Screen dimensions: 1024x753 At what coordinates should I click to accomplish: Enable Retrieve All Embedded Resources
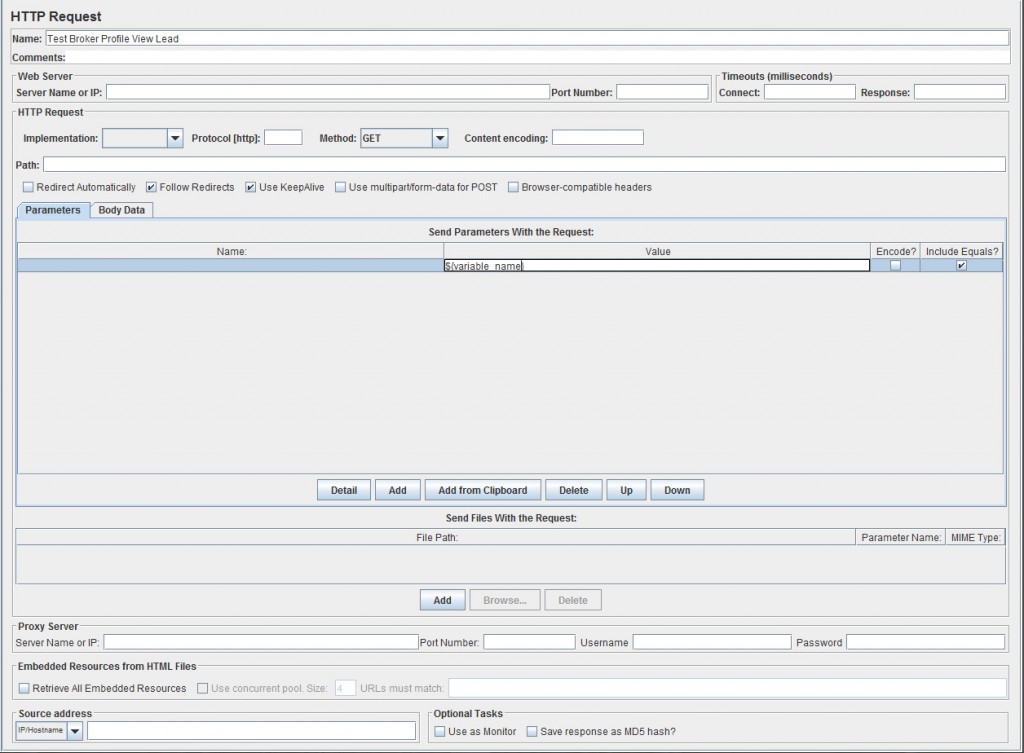pos(24,688)
